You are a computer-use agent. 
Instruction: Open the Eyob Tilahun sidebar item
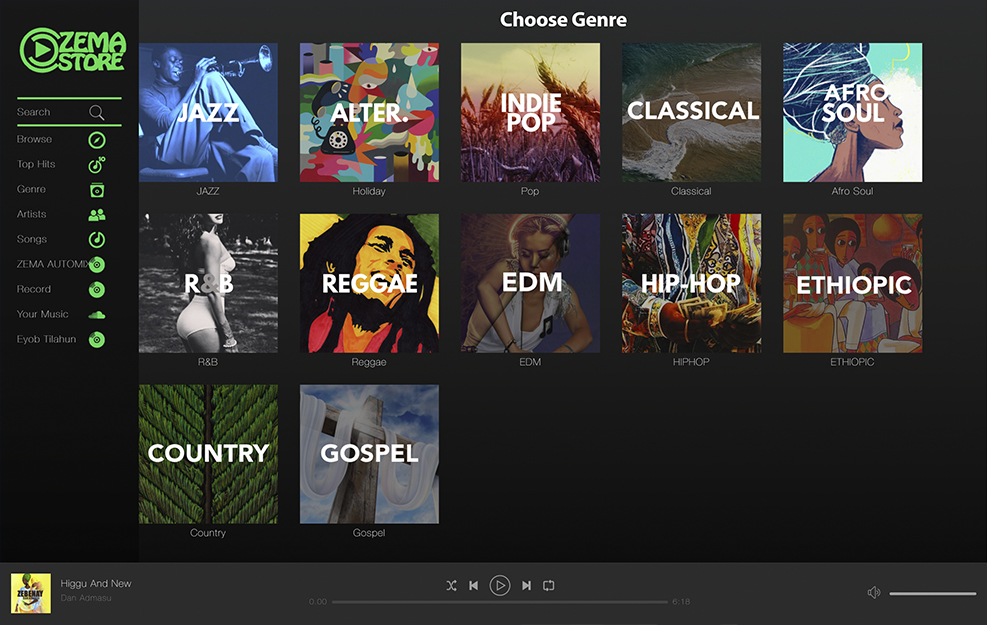pyautogui.click(x=47, y=339)
